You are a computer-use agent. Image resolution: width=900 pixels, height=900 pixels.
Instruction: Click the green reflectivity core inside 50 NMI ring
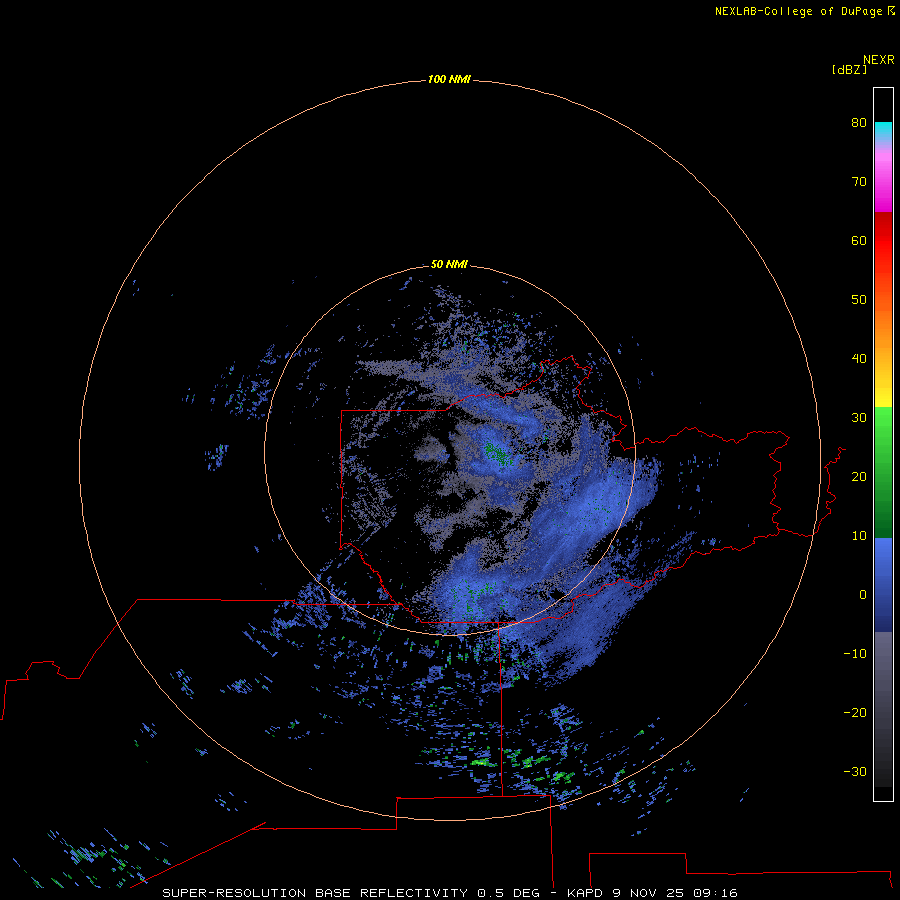click(496, 452)
